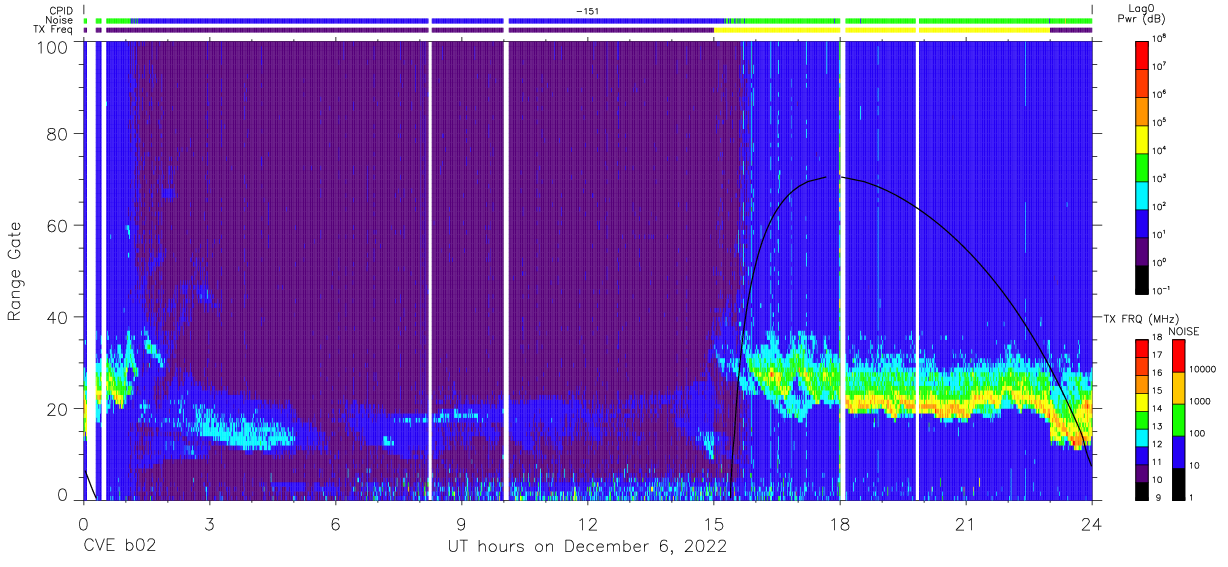
Task: Click the CPID value '-151'
Action: pyautogui.click(x=587, y=10)
